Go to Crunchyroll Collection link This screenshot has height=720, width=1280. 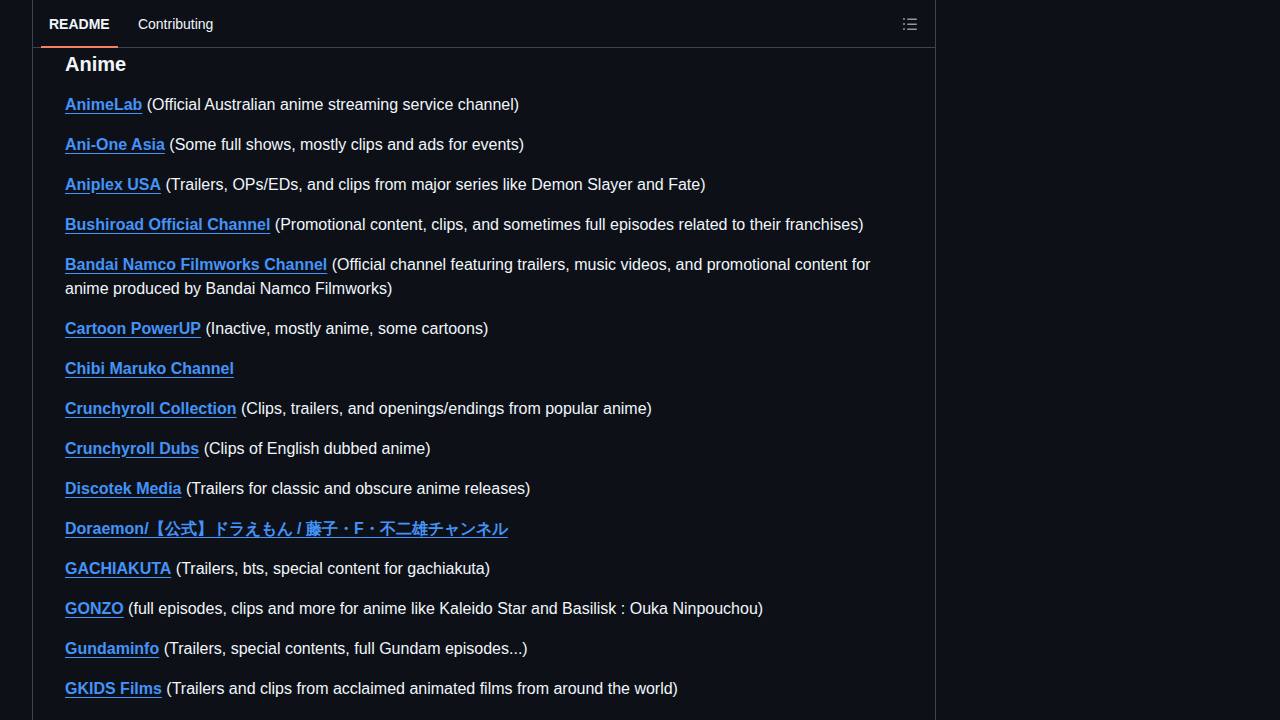tap(150, 409)
